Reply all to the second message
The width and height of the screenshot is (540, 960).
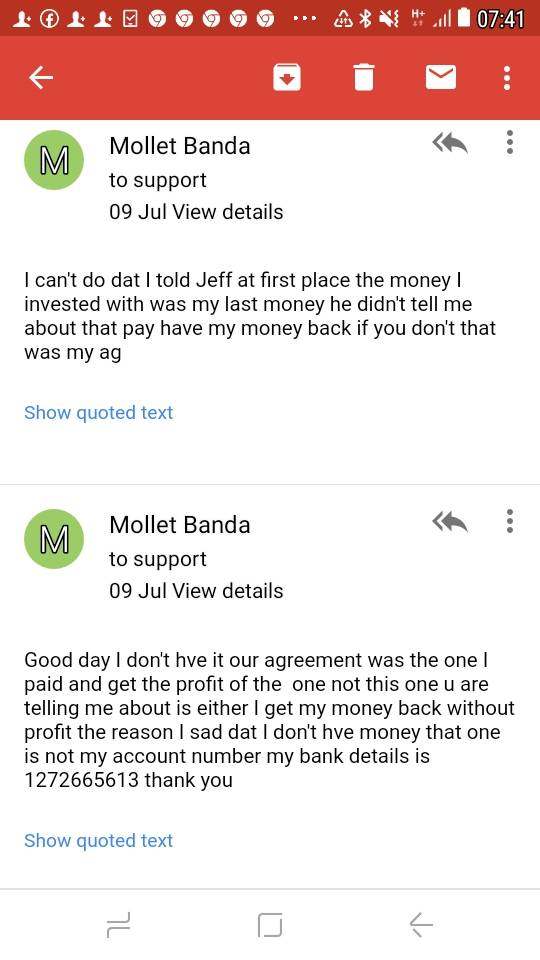point(449,522)
